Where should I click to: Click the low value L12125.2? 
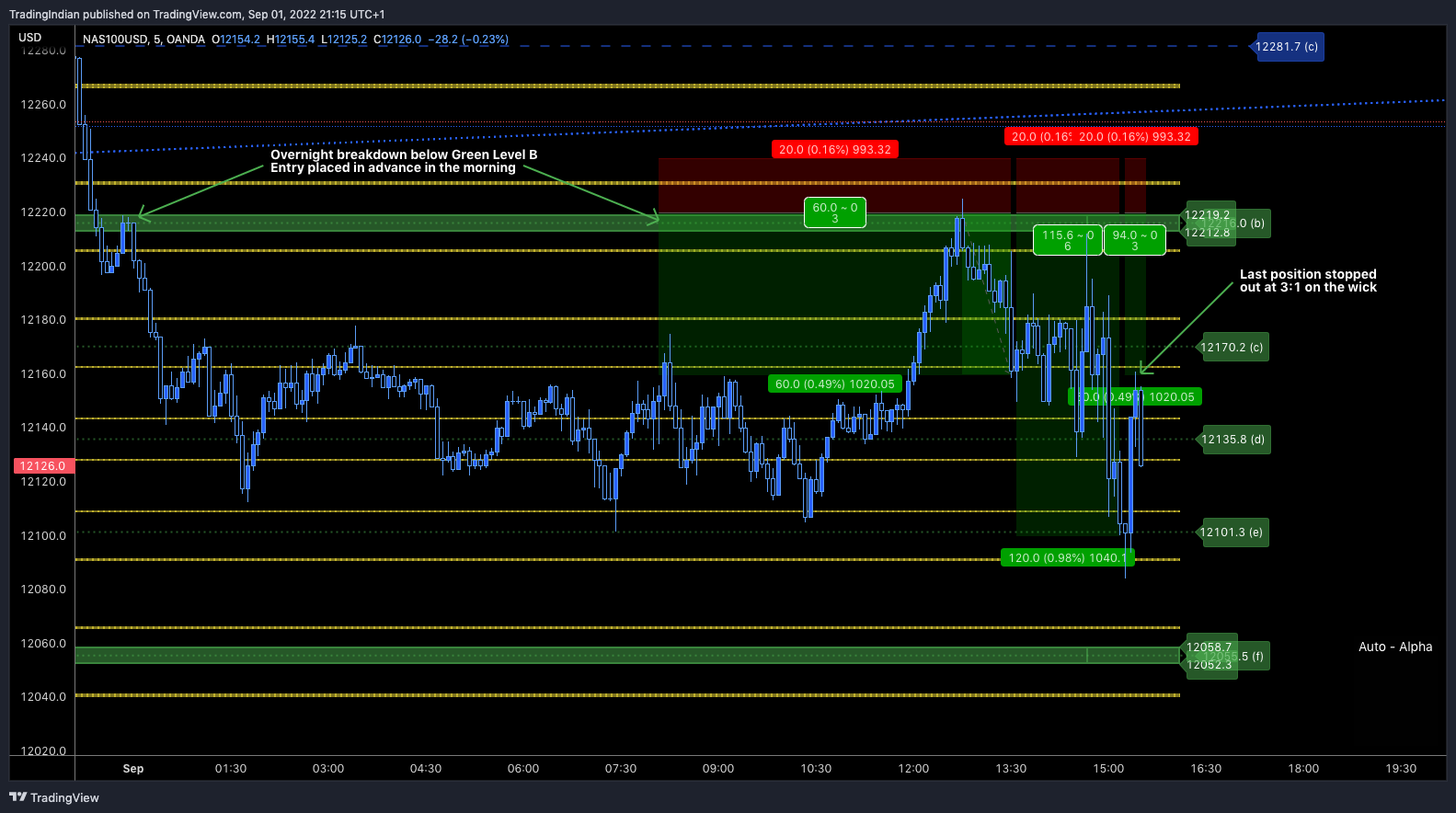344,40
